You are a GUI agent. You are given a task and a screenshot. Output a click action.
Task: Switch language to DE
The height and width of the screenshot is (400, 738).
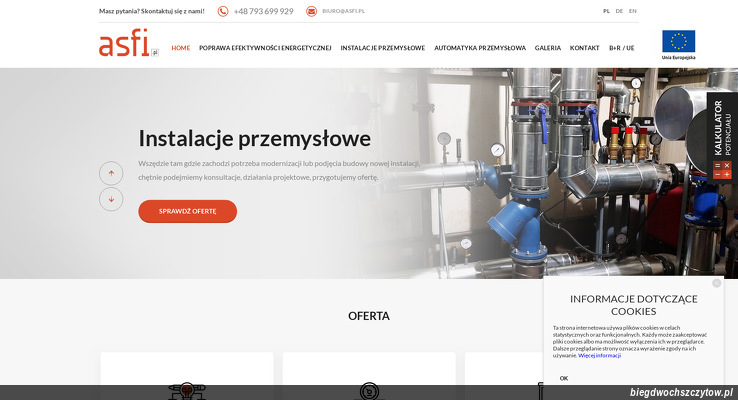[619, 11]
